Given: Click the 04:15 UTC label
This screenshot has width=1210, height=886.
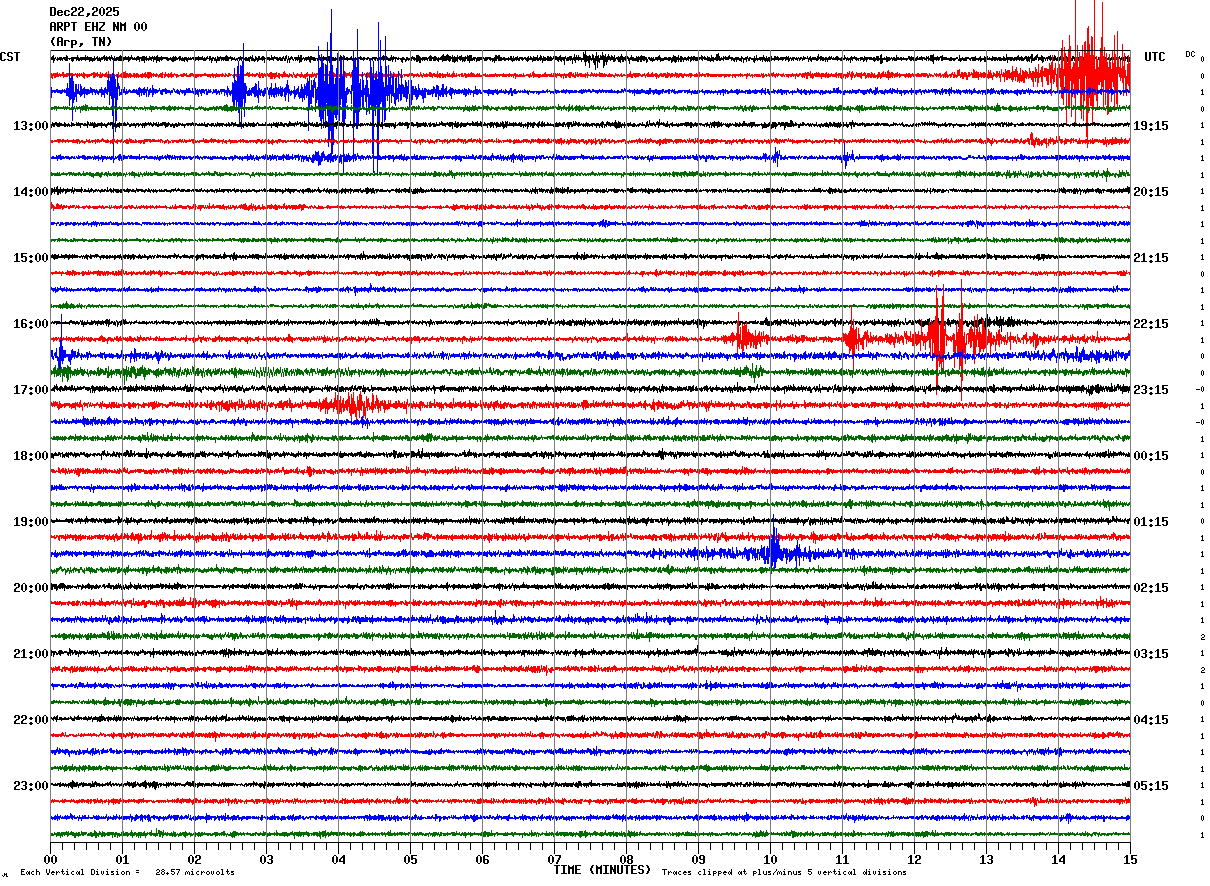Looking at the screenshot, I should click(x=1150, y=720).
